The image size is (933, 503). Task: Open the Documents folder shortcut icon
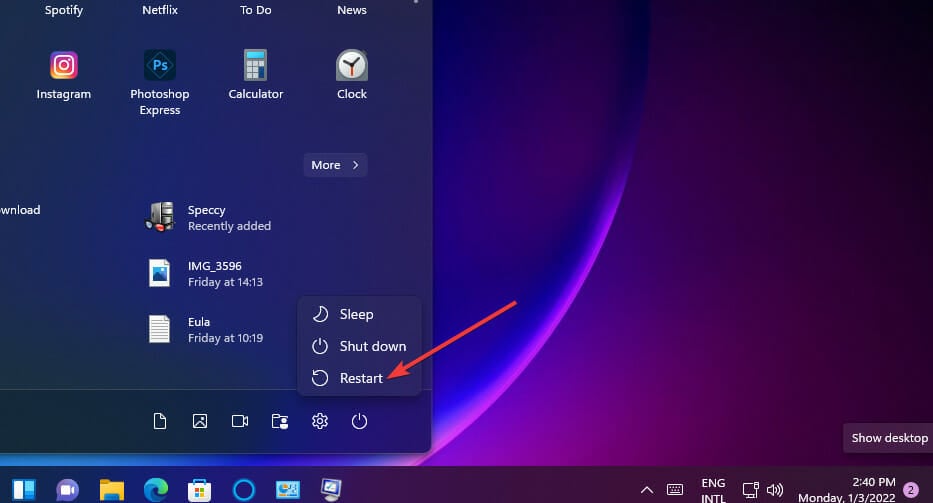(x=159, y=421)
